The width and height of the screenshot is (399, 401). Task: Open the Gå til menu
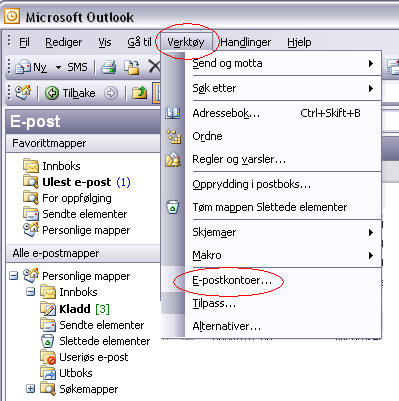click(139, 42)
